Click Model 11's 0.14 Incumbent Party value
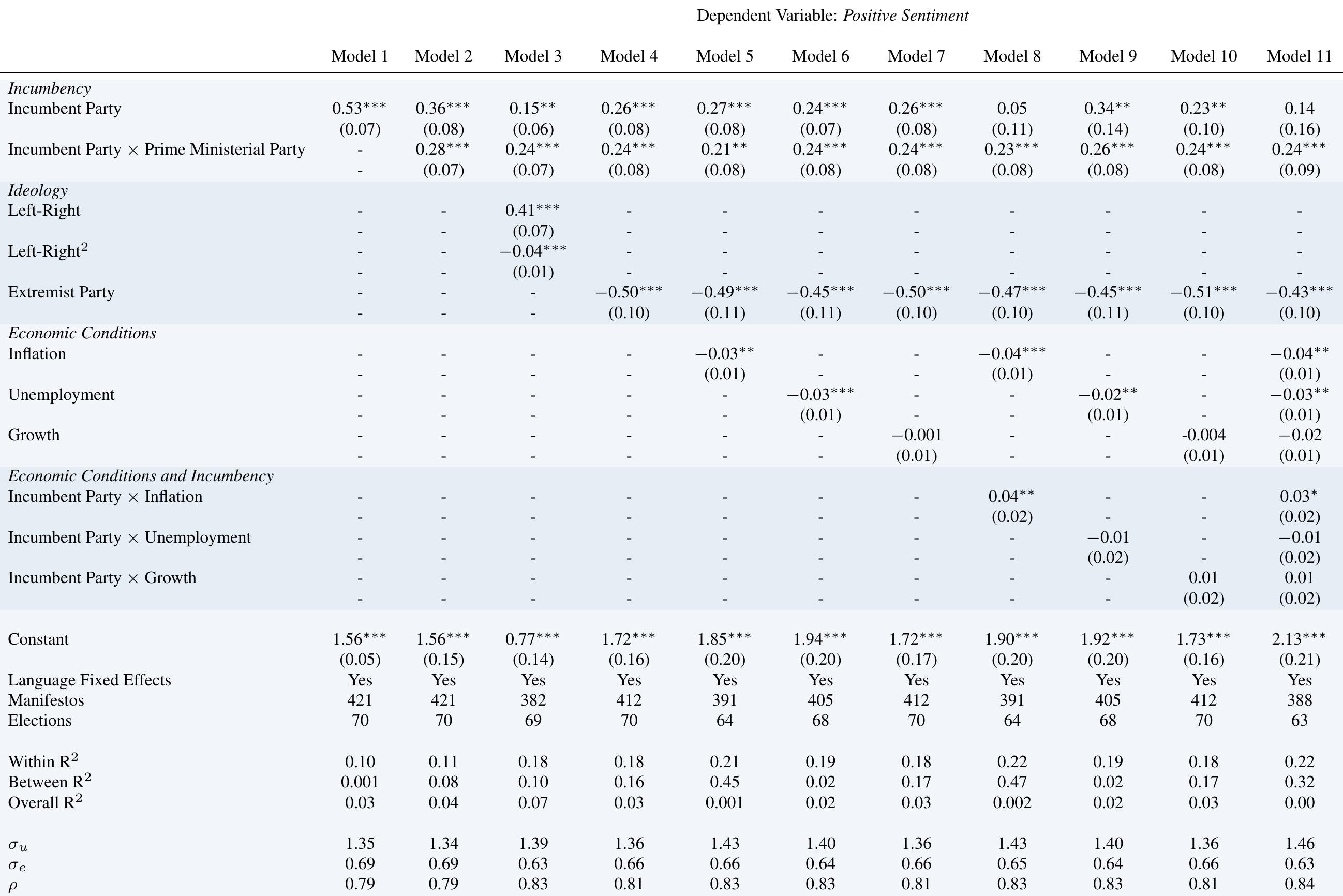The width and height of the screenshot is (1343, 896). coord(1299,109)
